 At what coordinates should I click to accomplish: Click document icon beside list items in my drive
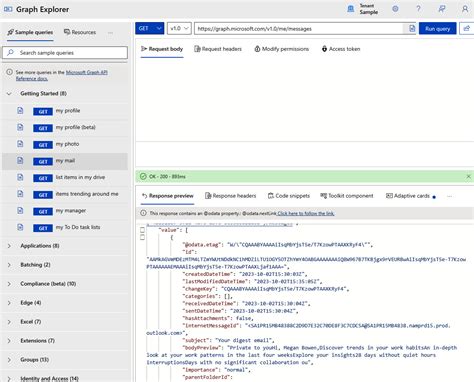click(20, 177)
